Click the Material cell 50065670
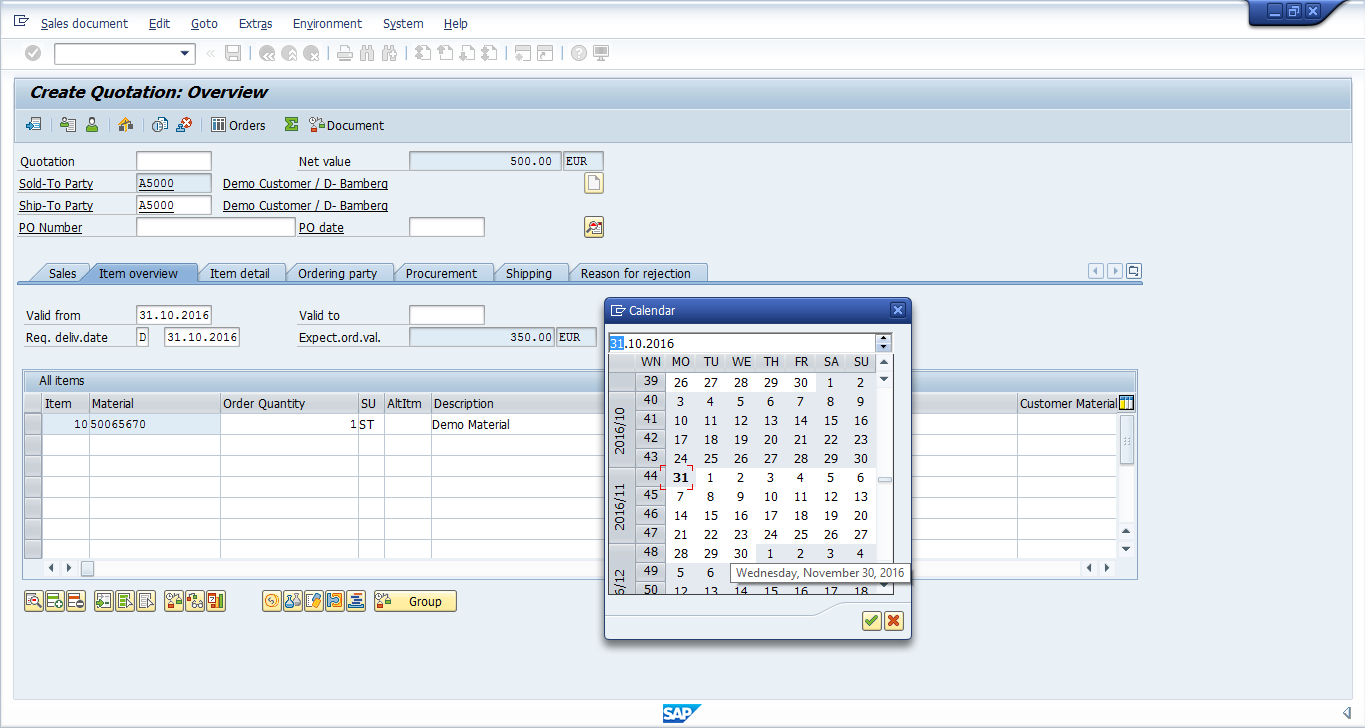This screenshot has height=728, width=1365. (155, 424)
